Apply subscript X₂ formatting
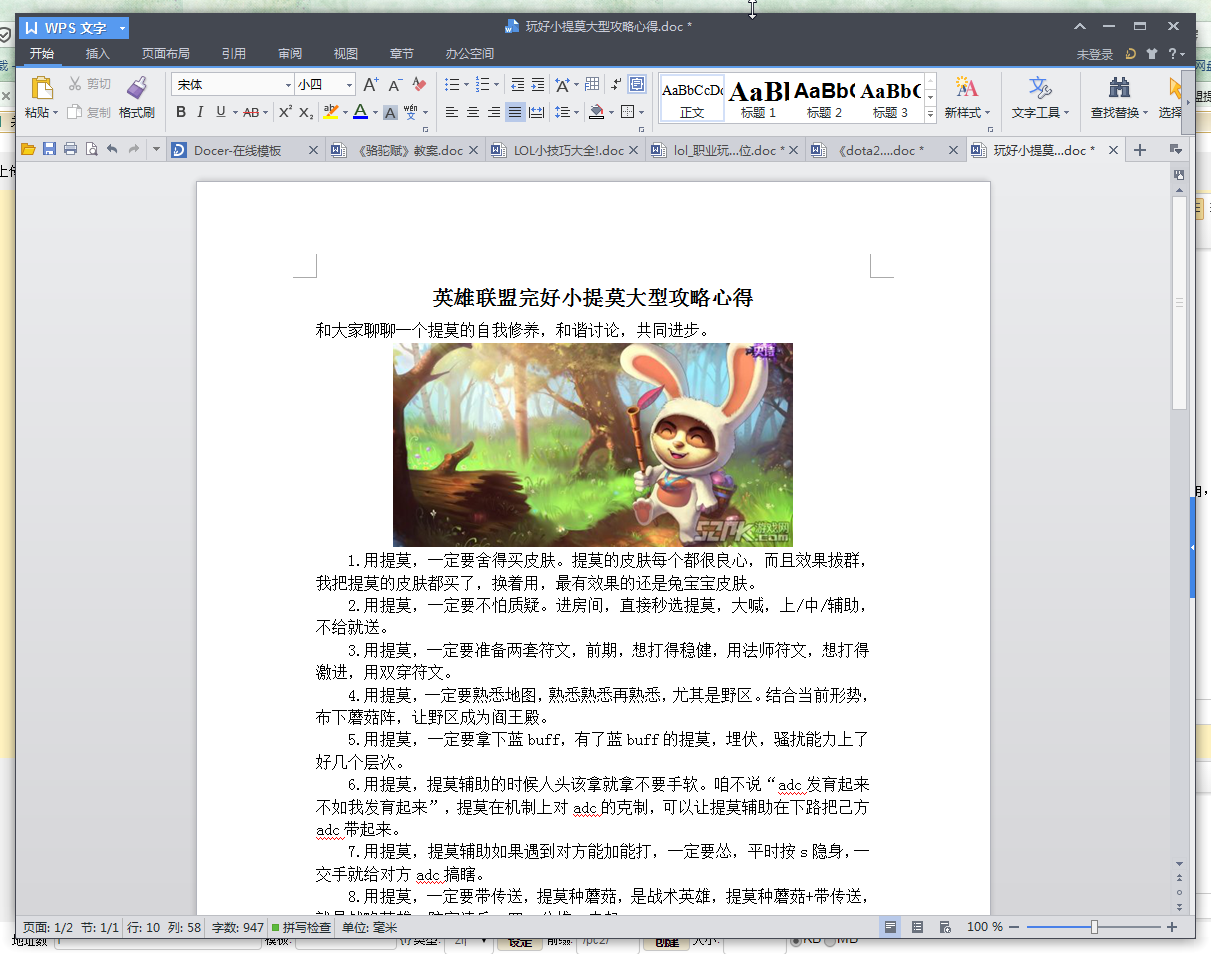 click(x=306, y=112)
